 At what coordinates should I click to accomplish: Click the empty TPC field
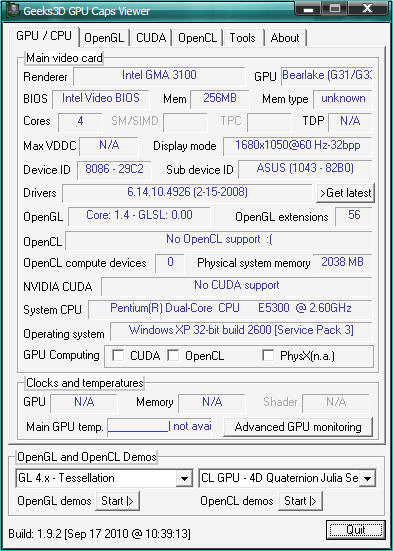(269, 122)
